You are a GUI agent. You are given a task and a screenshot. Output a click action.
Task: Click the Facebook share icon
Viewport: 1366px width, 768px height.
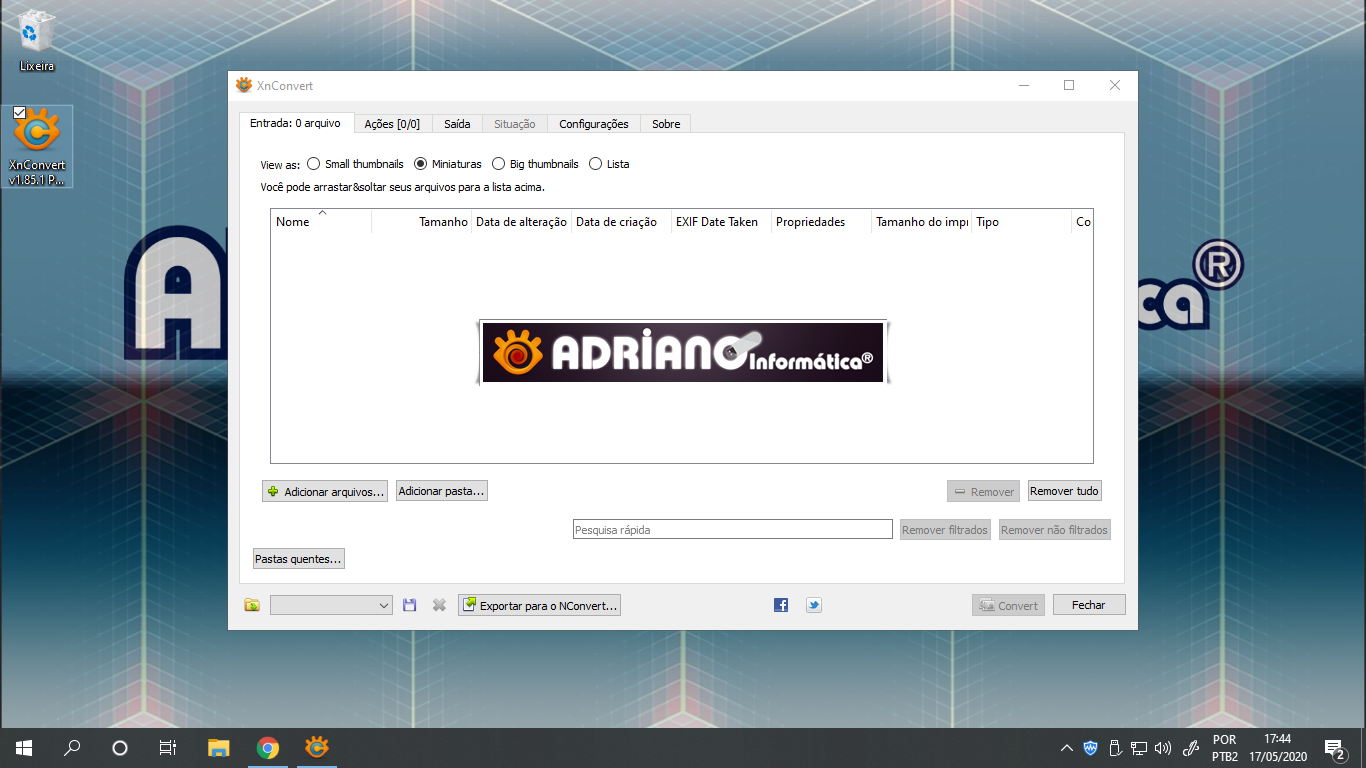780,604
